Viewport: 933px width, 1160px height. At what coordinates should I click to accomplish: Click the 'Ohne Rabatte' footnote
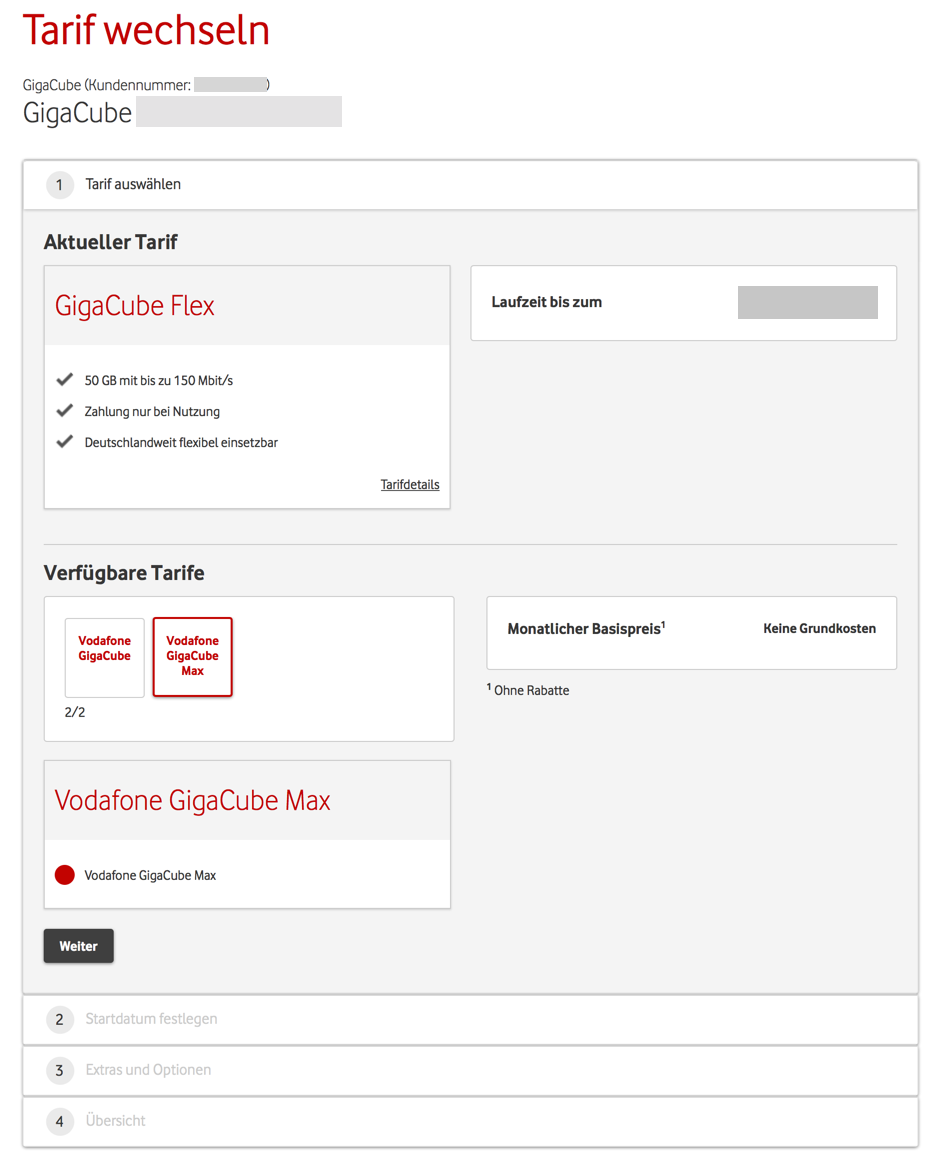point(528,689)
